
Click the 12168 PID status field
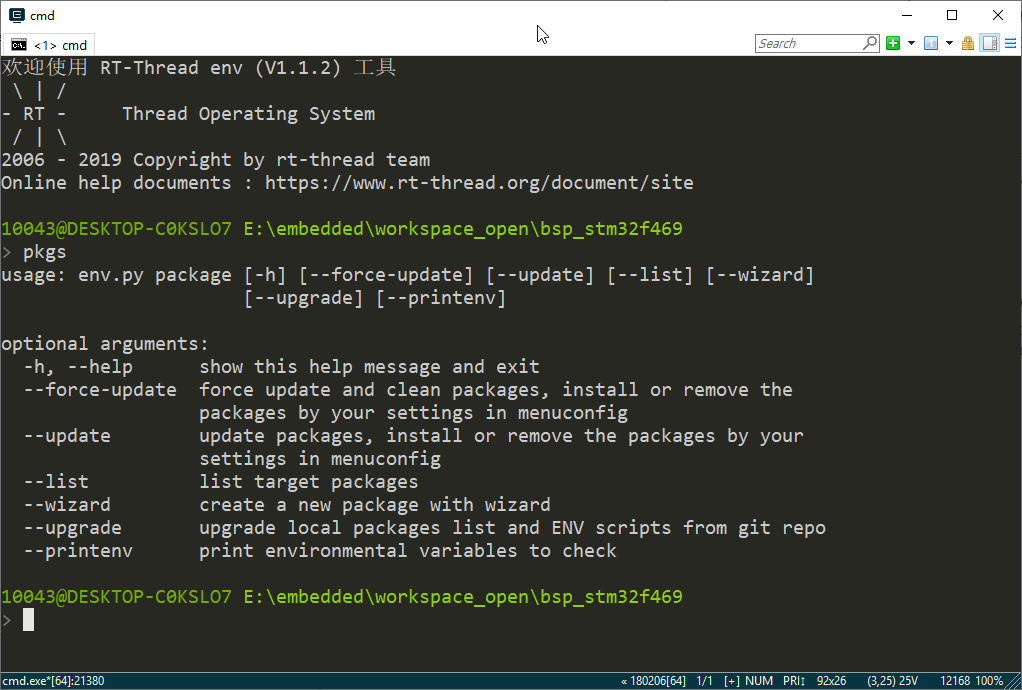click(955, 681)
